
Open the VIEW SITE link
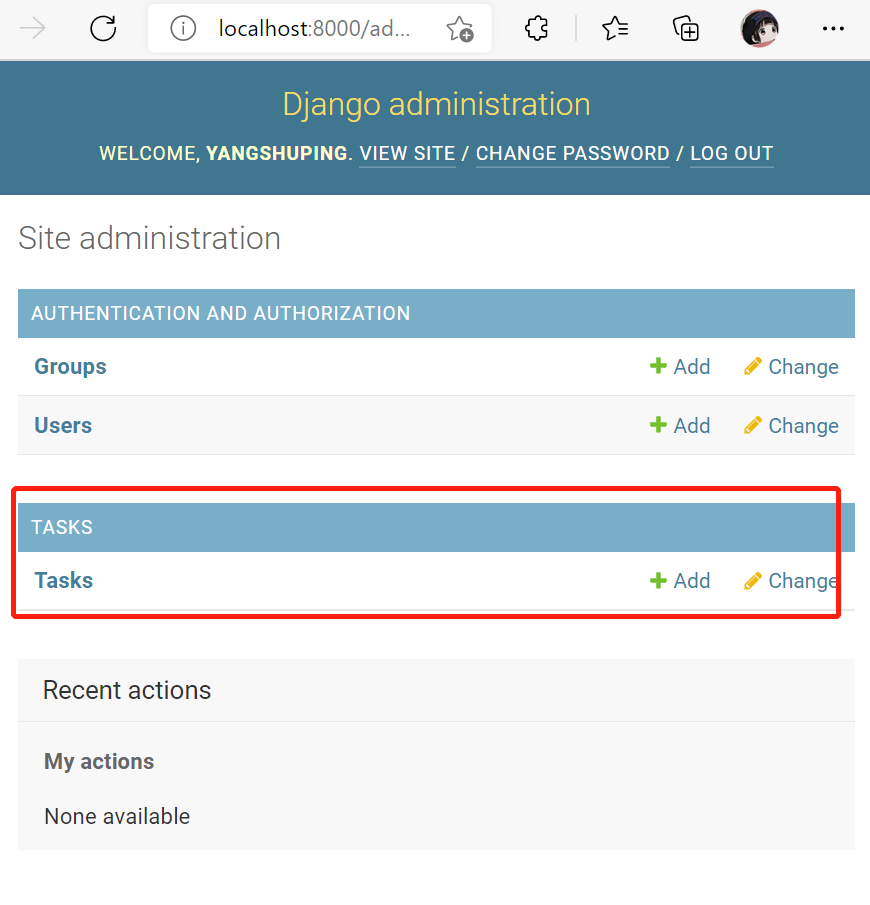pyautogui.click(x=408, y=154)
